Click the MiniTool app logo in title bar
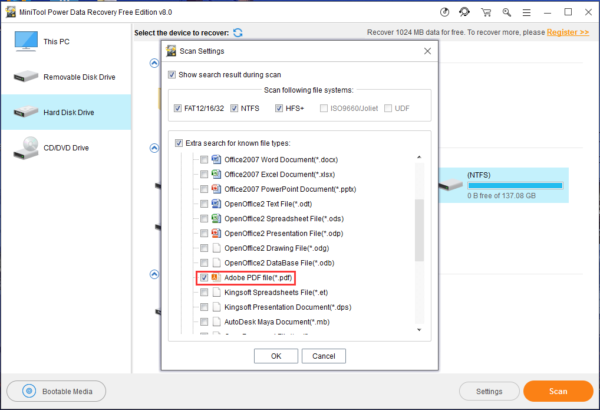Viewport: 600px width, 410px height. point(11,12)
